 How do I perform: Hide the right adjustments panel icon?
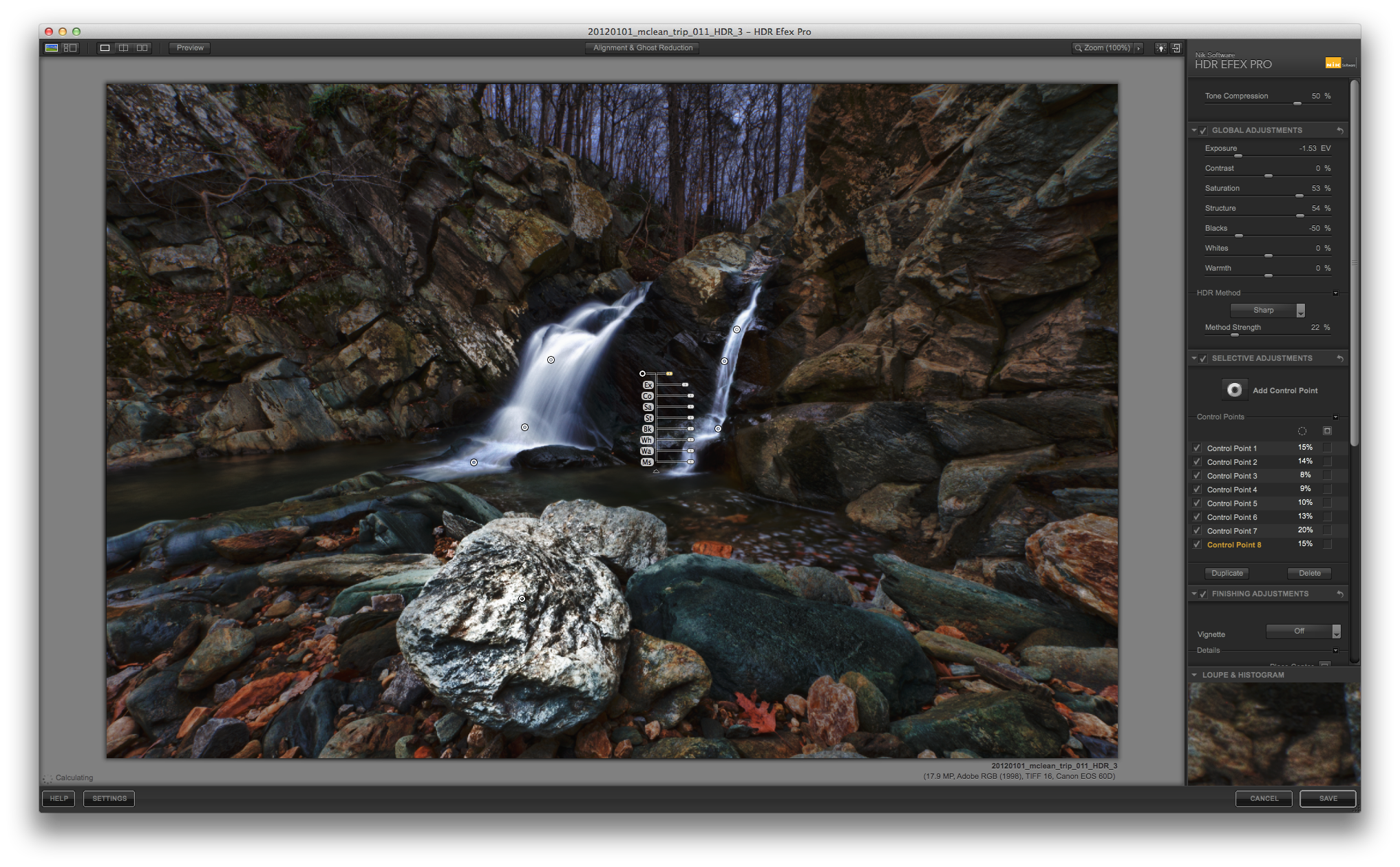pos(1176,48)
